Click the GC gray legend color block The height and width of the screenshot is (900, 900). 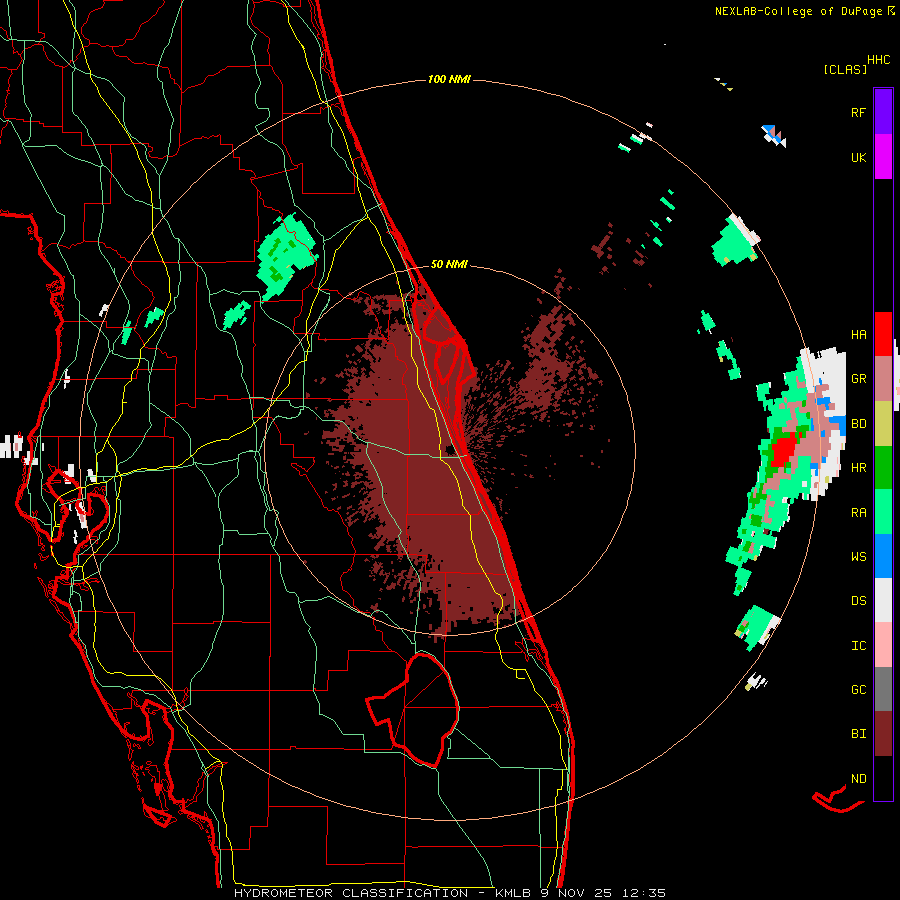pos(883,689)
